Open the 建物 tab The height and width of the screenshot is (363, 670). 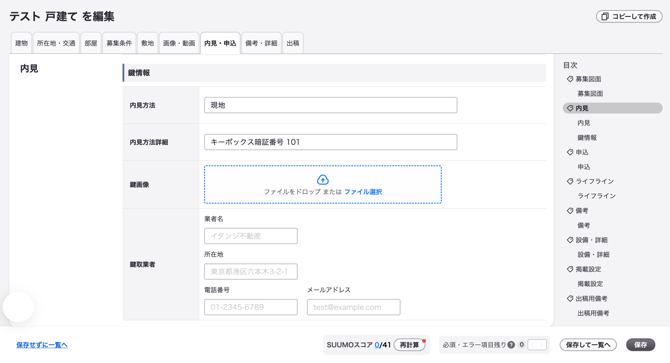[x=21, y=43]
